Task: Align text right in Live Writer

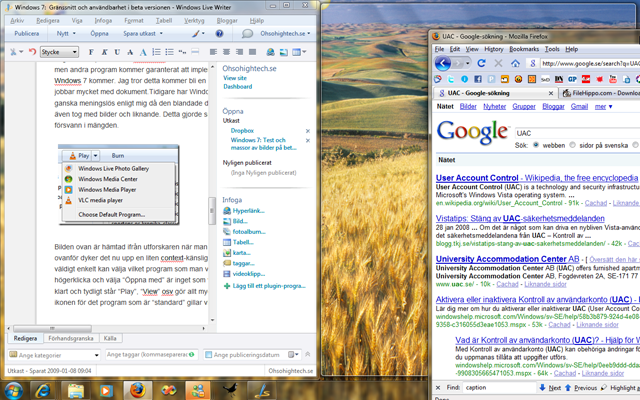Action: pyautogui.click(x=240, y=52)
